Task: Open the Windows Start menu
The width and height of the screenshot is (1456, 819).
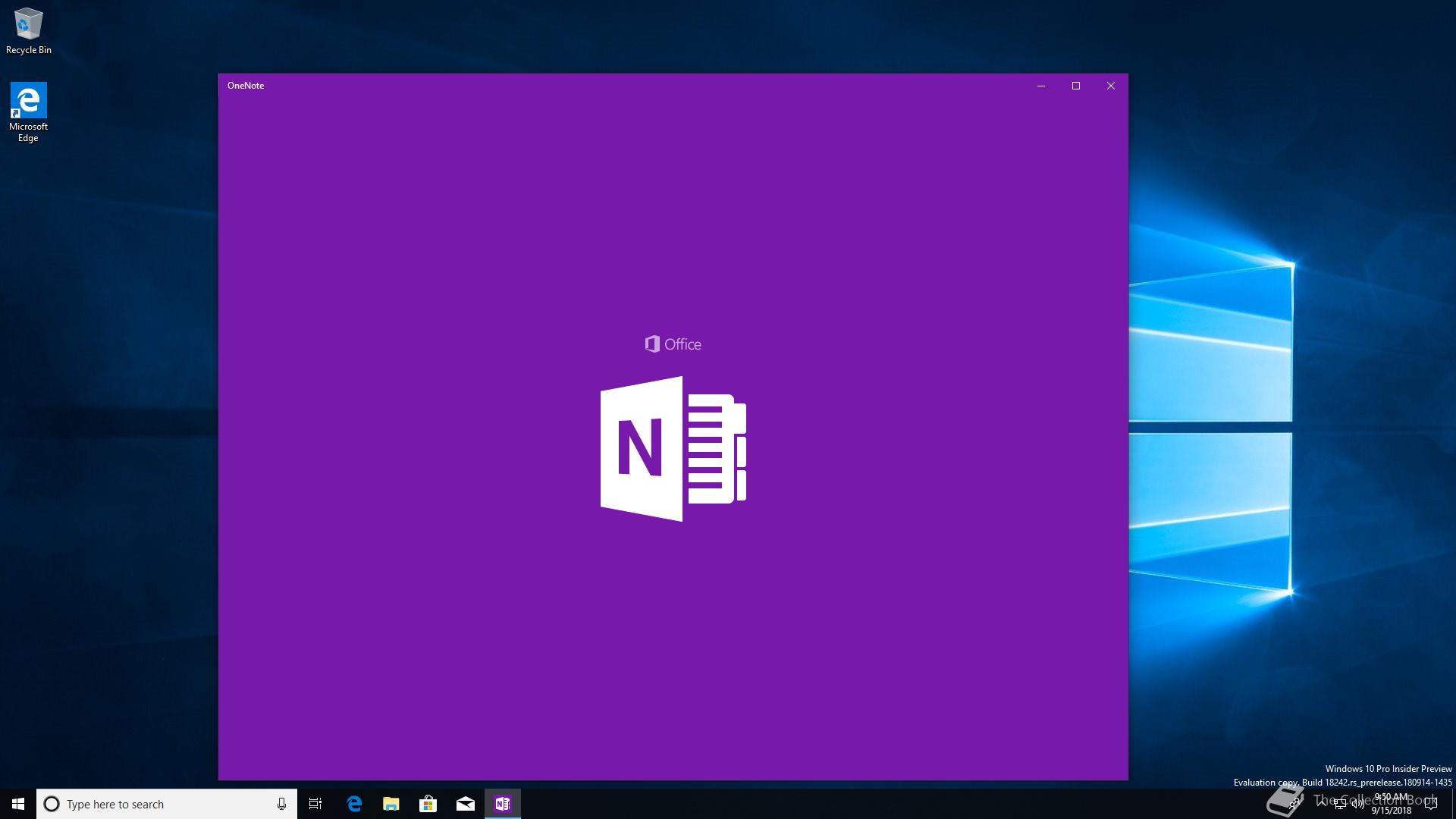Action: [18, 804]
